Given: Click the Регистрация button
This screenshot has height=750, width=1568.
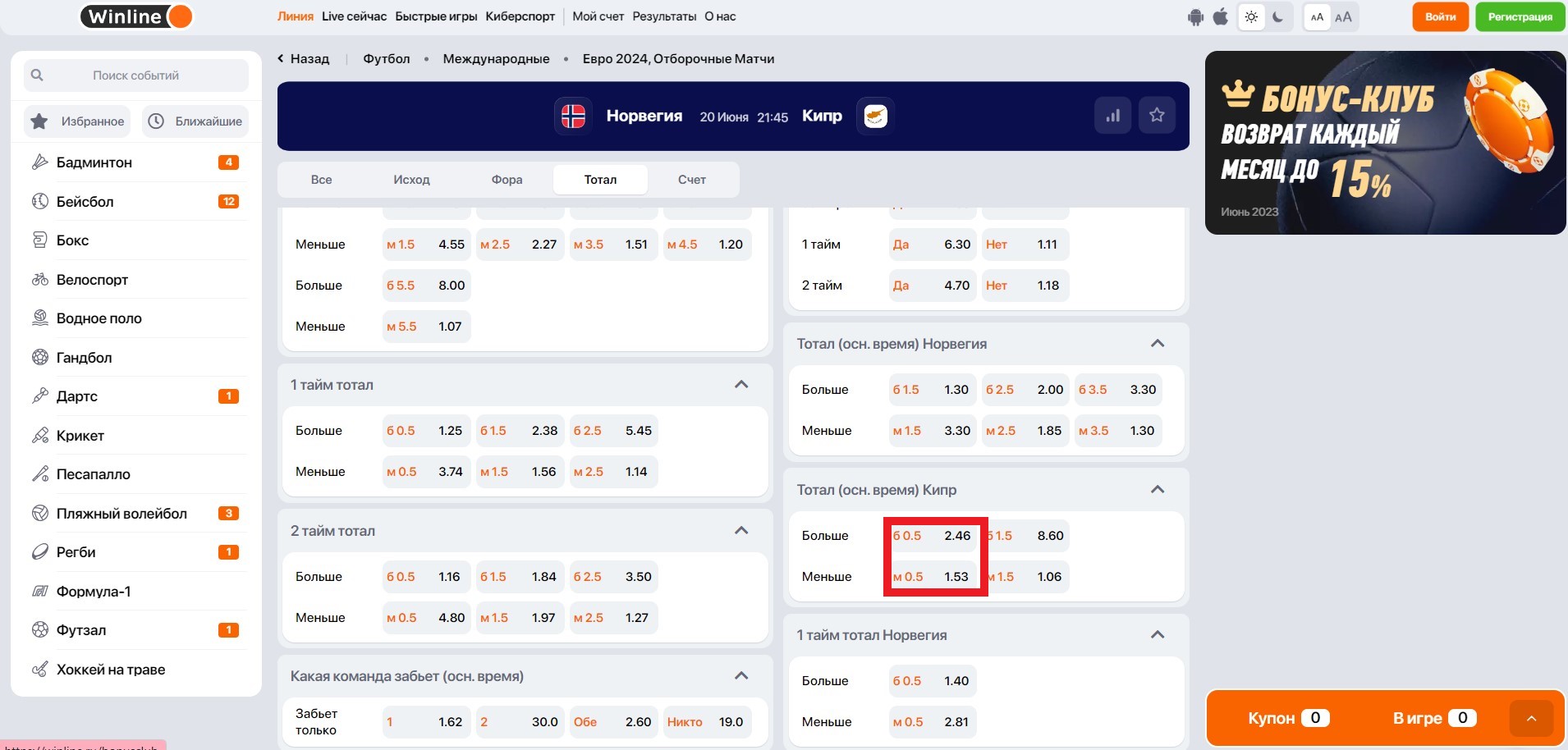Looking at the screenshot, I should coord(1520,17).
